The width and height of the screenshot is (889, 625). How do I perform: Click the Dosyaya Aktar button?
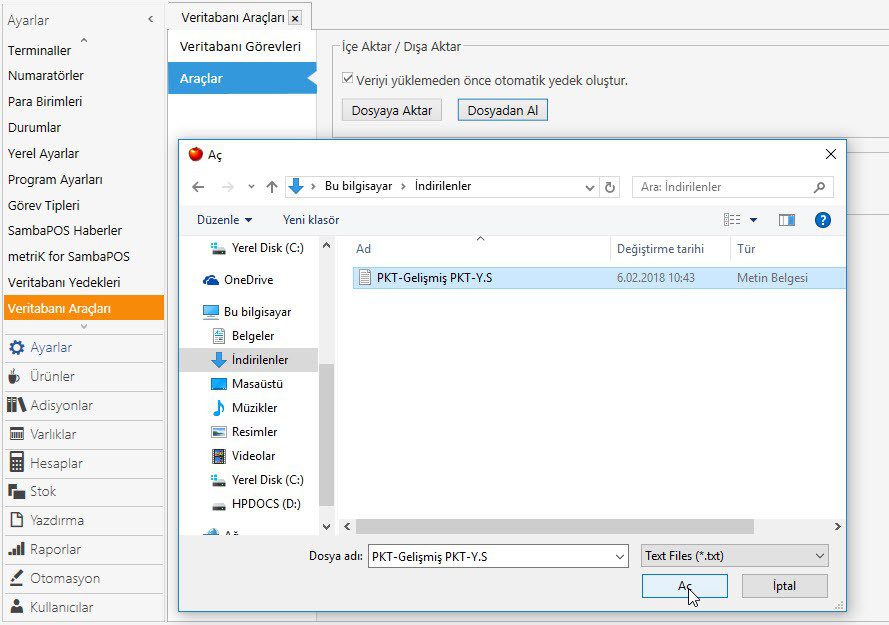click(x=391, y=111)
